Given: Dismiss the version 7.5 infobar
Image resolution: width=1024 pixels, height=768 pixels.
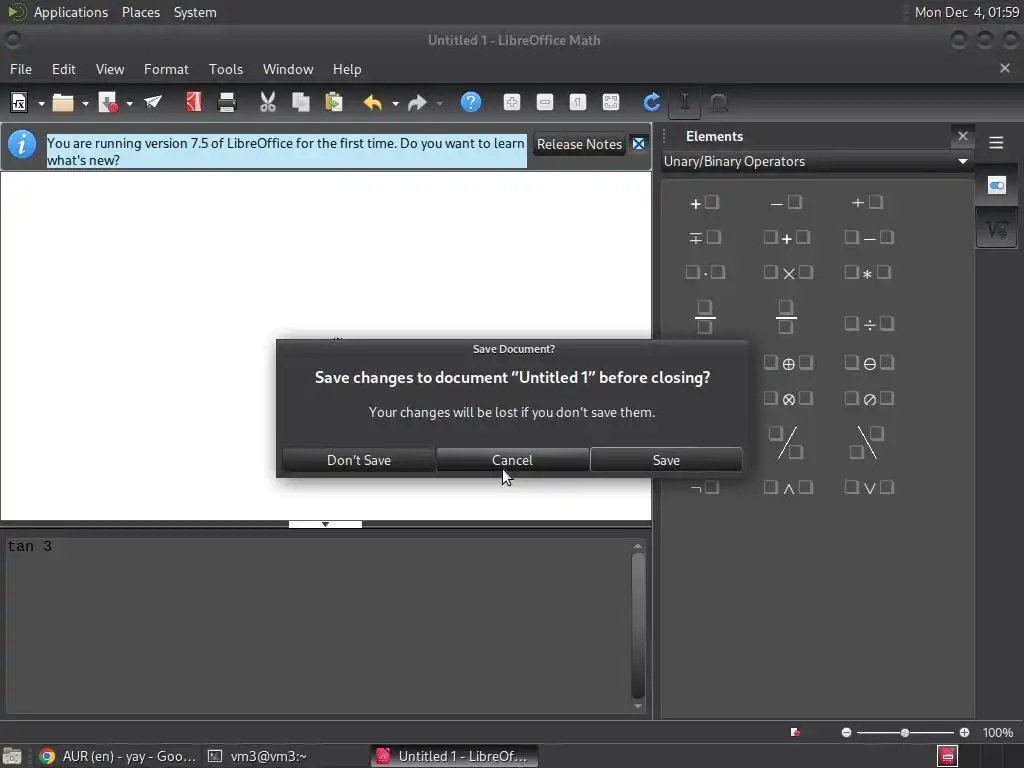Looking at the screenshot, I should pos(639,144).
